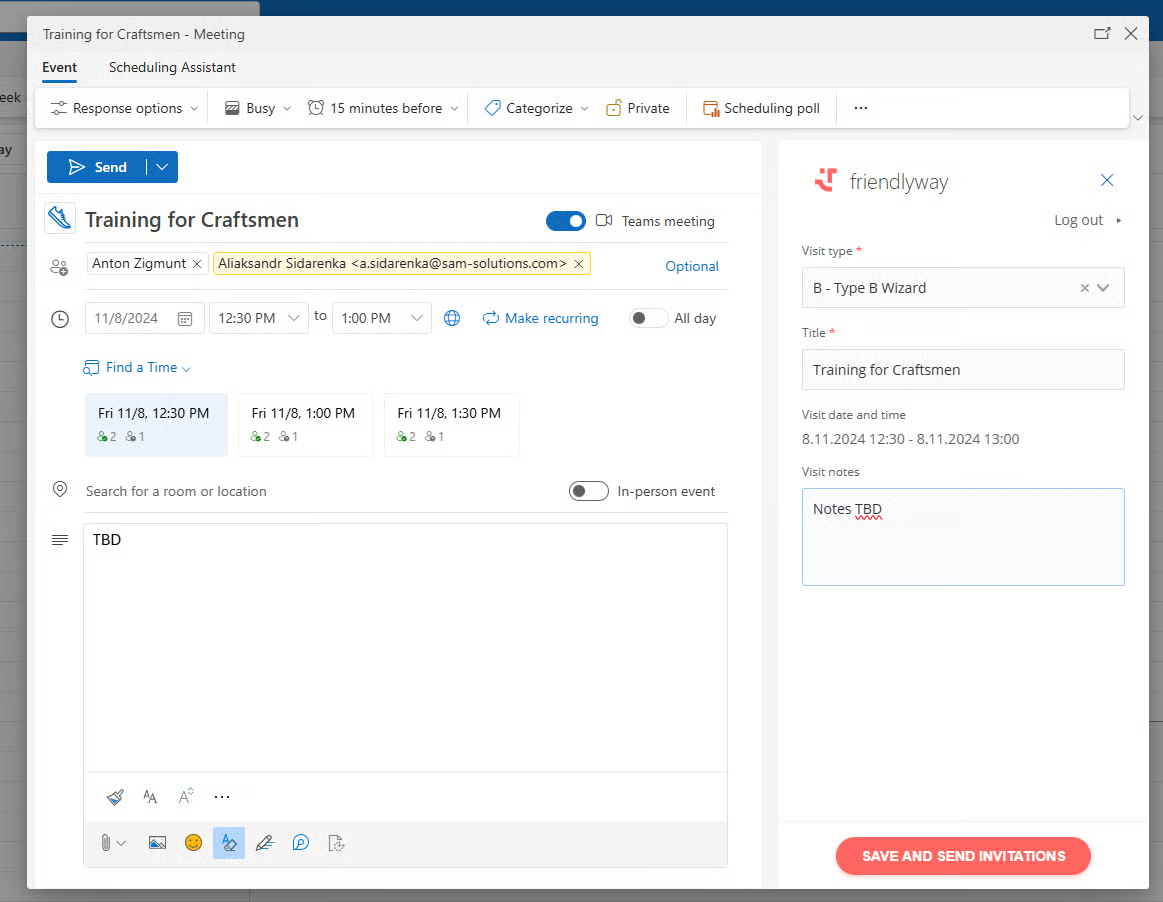
Task: Click the blue speech bubble icon
Action: [x=300, y=843]
